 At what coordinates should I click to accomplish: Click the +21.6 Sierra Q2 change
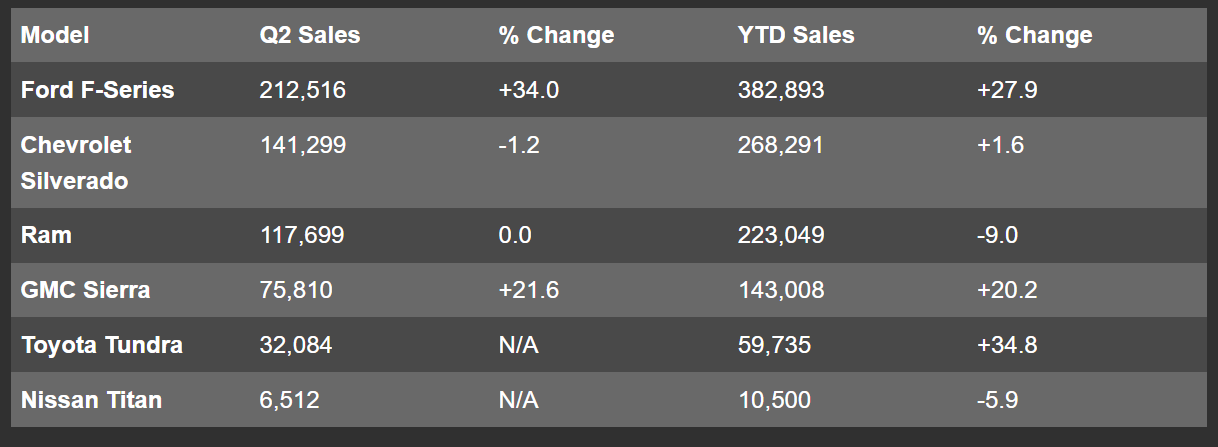click(528, 290)
